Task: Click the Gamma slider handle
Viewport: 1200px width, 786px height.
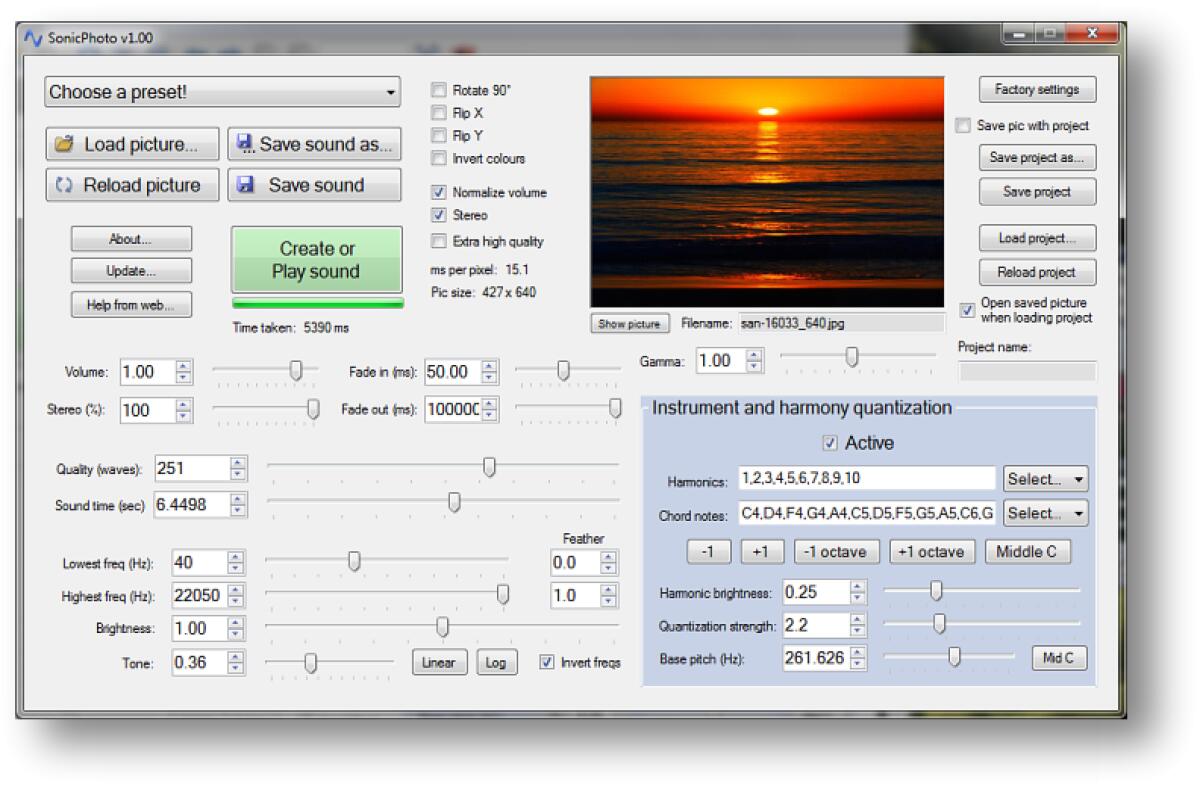Action: pos(851,358)
